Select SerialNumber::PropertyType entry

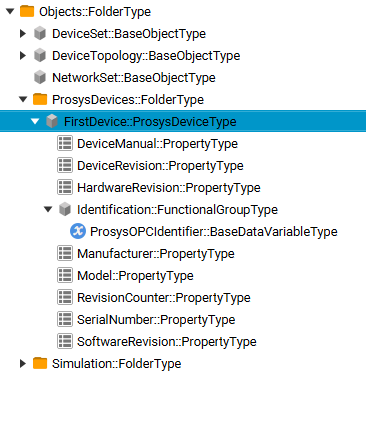click(156, 320)
